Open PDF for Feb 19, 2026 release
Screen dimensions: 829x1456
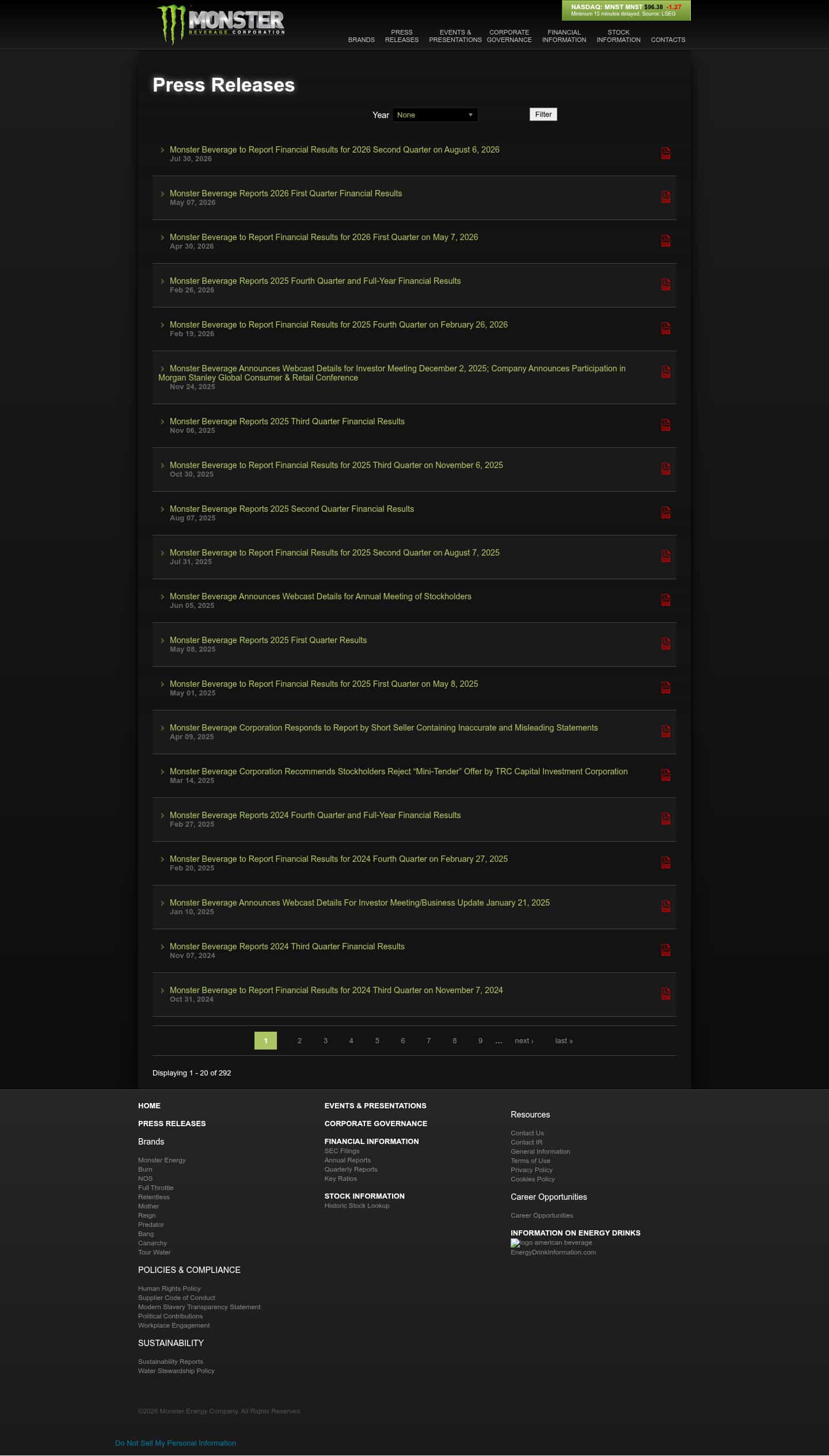point(666,328)
